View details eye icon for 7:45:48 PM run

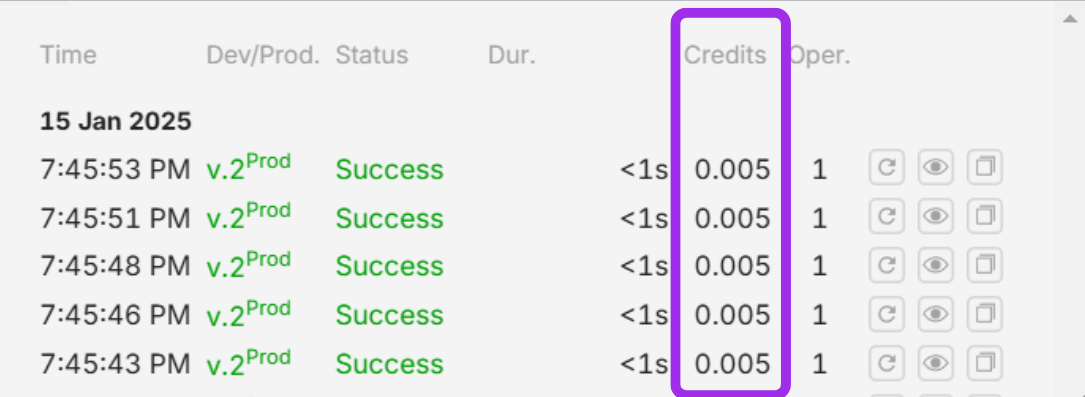click(x=936, y=265)
